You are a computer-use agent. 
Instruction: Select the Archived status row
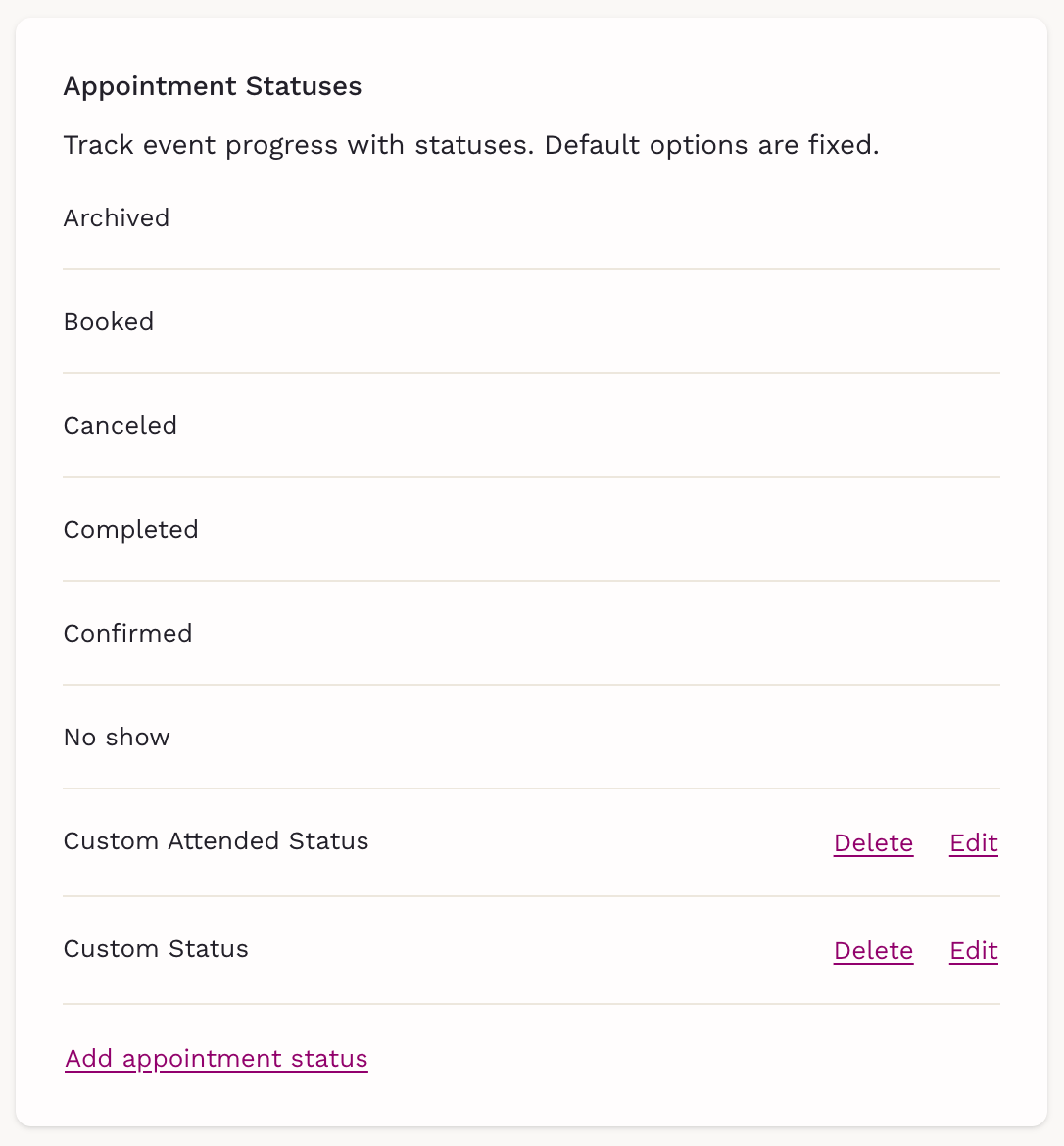(117, 217)
